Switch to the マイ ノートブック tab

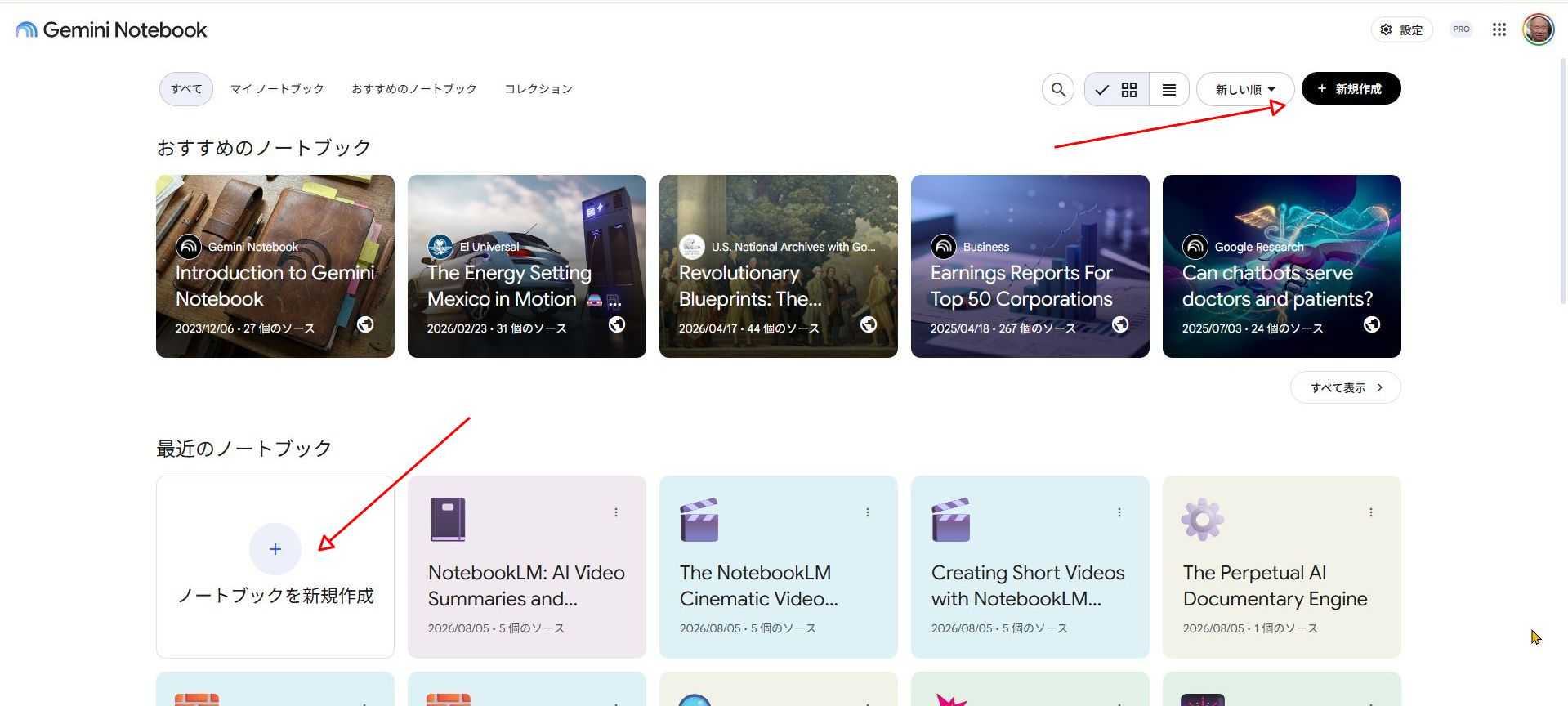point(277,89)
